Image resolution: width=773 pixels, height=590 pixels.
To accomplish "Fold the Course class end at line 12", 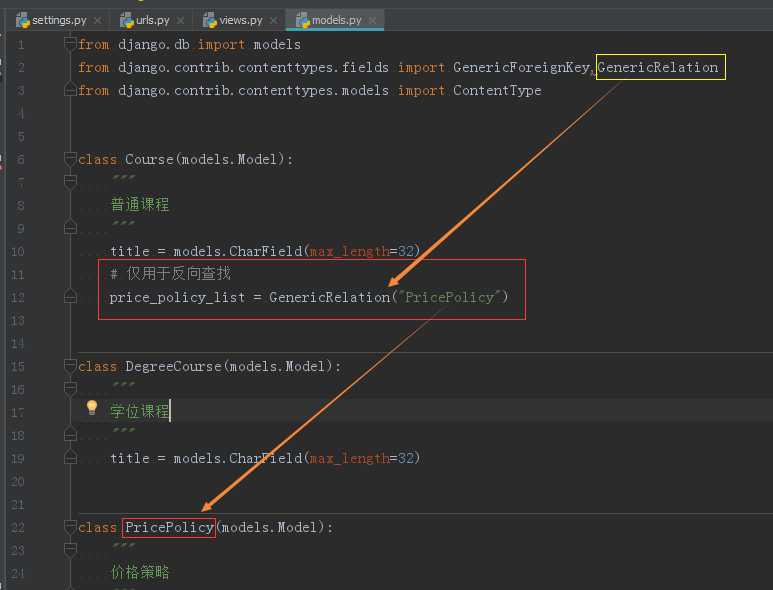I will [x=70, y=297].
